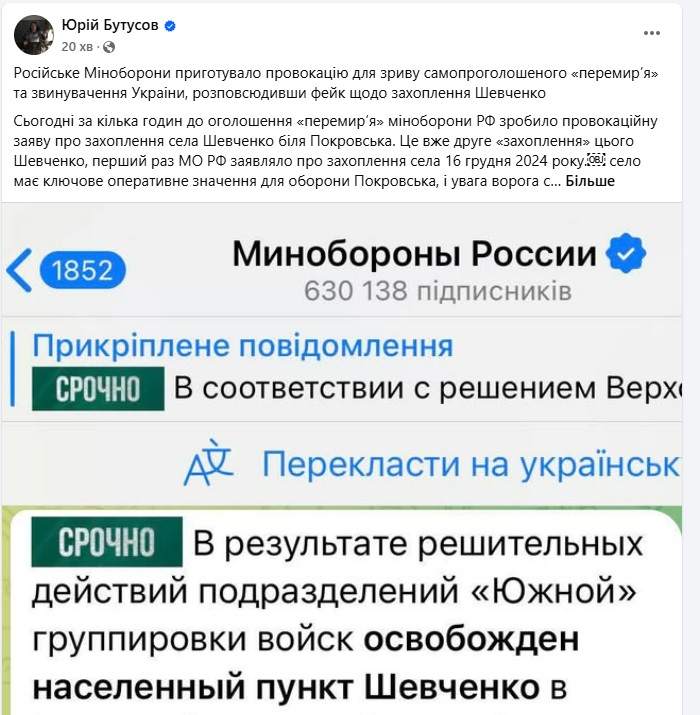Expand the post text with "Більше"
The height and width of the screenshot is (715, 700).
point(593,181)
